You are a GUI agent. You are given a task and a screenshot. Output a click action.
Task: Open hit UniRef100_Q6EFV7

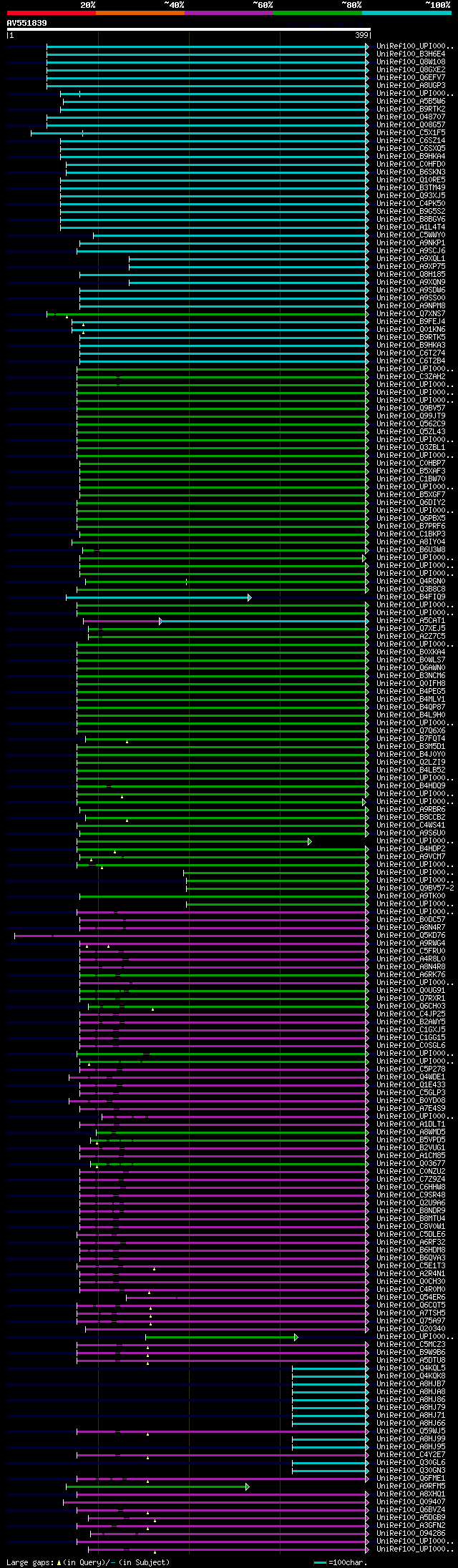(x=411, y=77)
